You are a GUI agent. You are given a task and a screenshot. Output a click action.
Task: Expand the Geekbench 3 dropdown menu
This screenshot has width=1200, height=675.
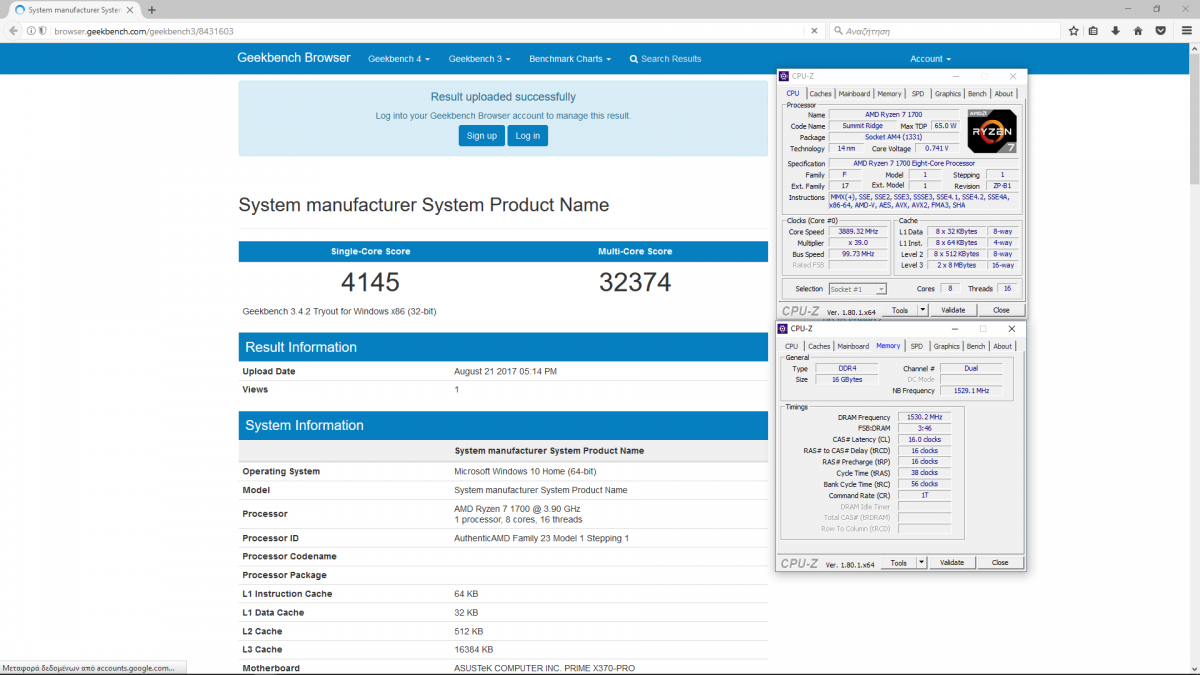(479, 59)
